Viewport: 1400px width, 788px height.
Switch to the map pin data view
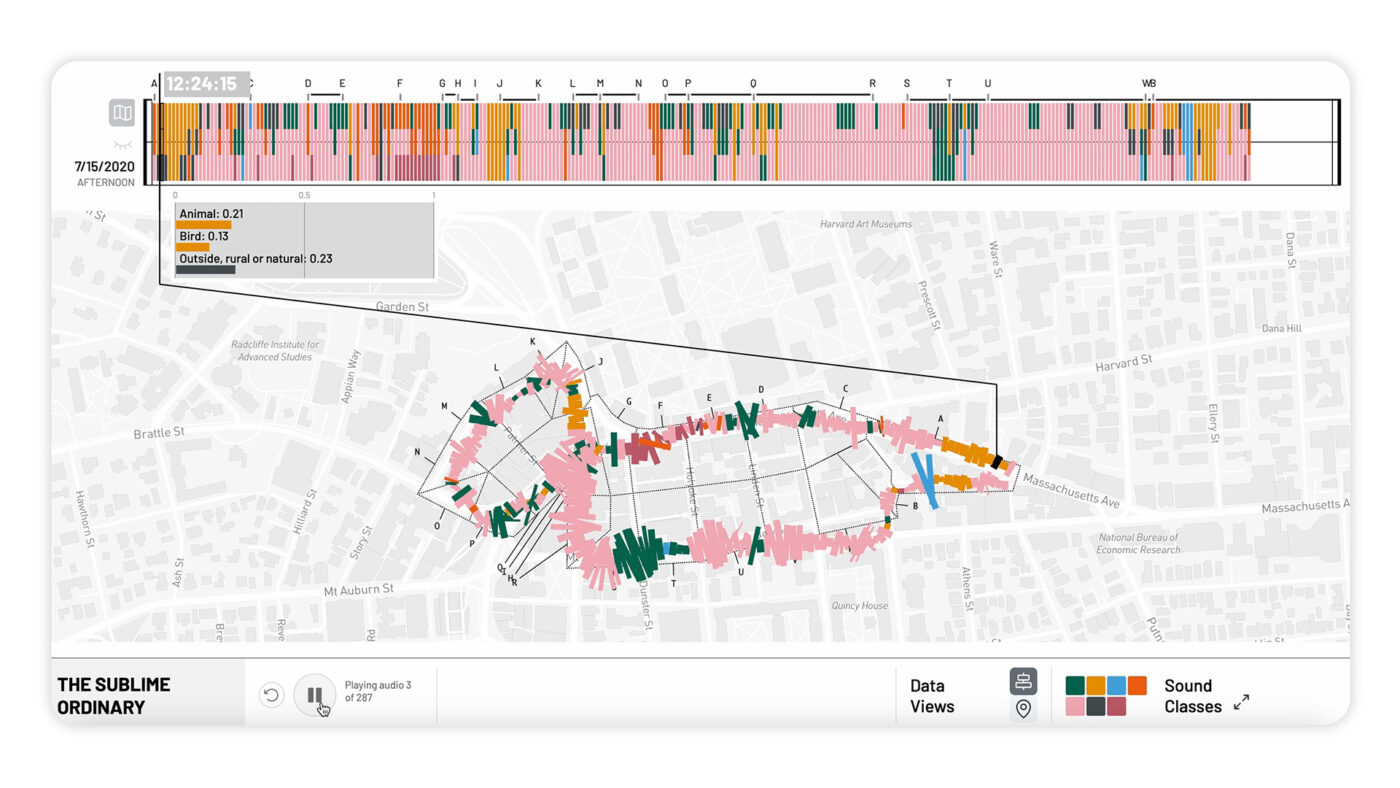[1023, 709]
